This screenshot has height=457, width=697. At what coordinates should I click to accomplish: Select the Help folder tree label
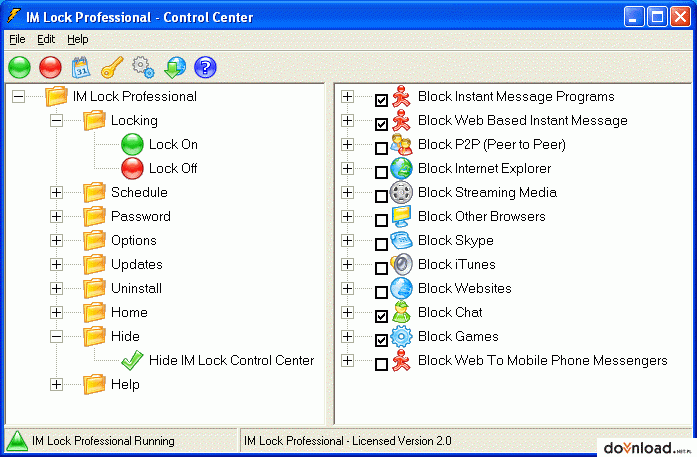click(x=125, y=385)
